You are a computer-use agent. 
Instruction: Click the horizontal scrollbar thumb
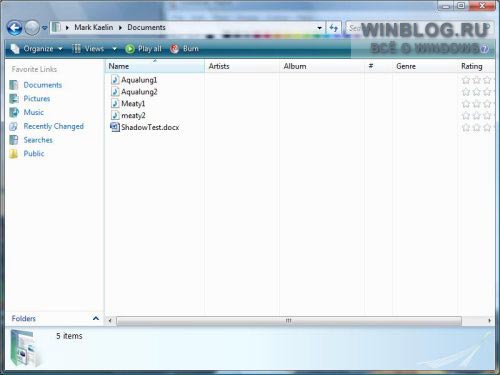(x=289, y=321)
